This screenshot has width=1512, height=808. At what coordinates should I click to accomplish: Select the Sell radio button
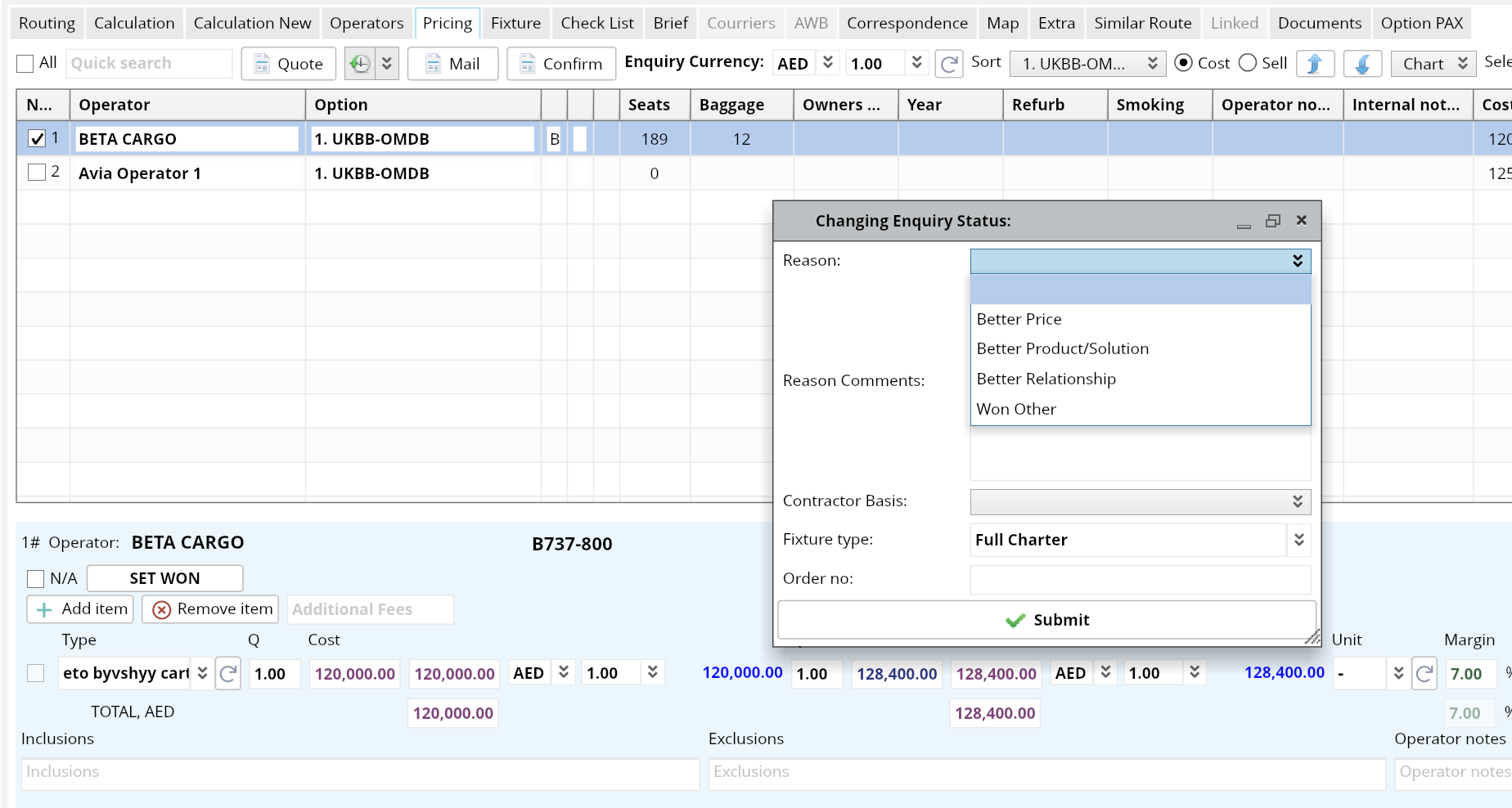click(x=1248, y=63)
